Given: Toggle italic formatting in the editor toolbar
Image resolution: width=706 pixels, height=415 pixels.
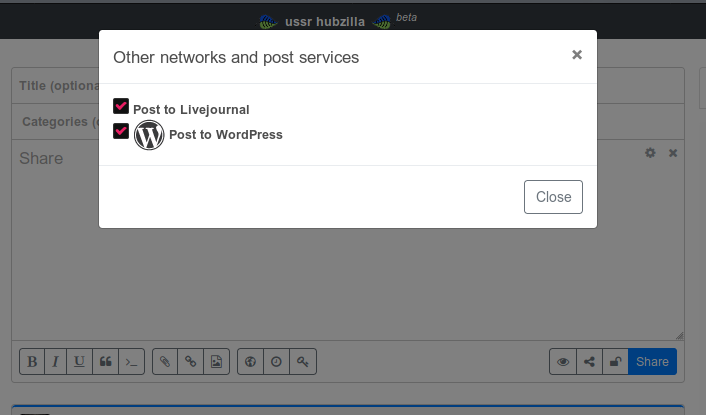Looking at the screenshot, I should tap(55, 361).
